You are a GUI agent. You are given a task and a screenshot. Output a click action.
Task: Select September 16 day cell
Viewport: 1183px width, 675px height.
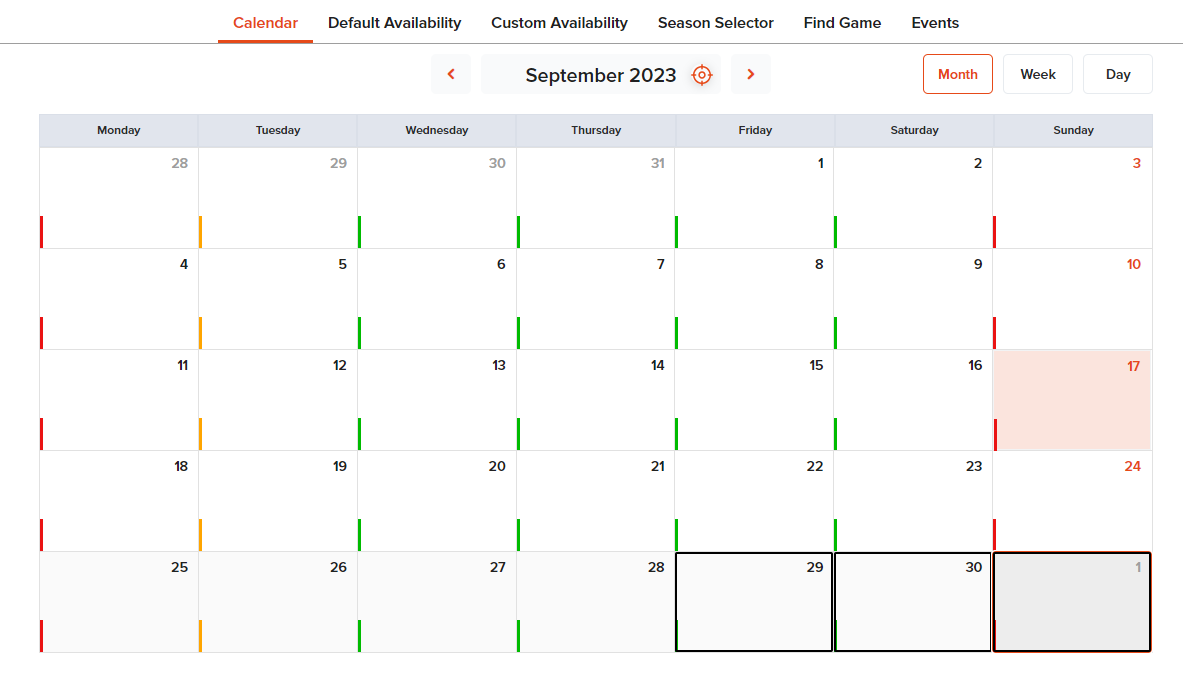(x=914, y=400)
